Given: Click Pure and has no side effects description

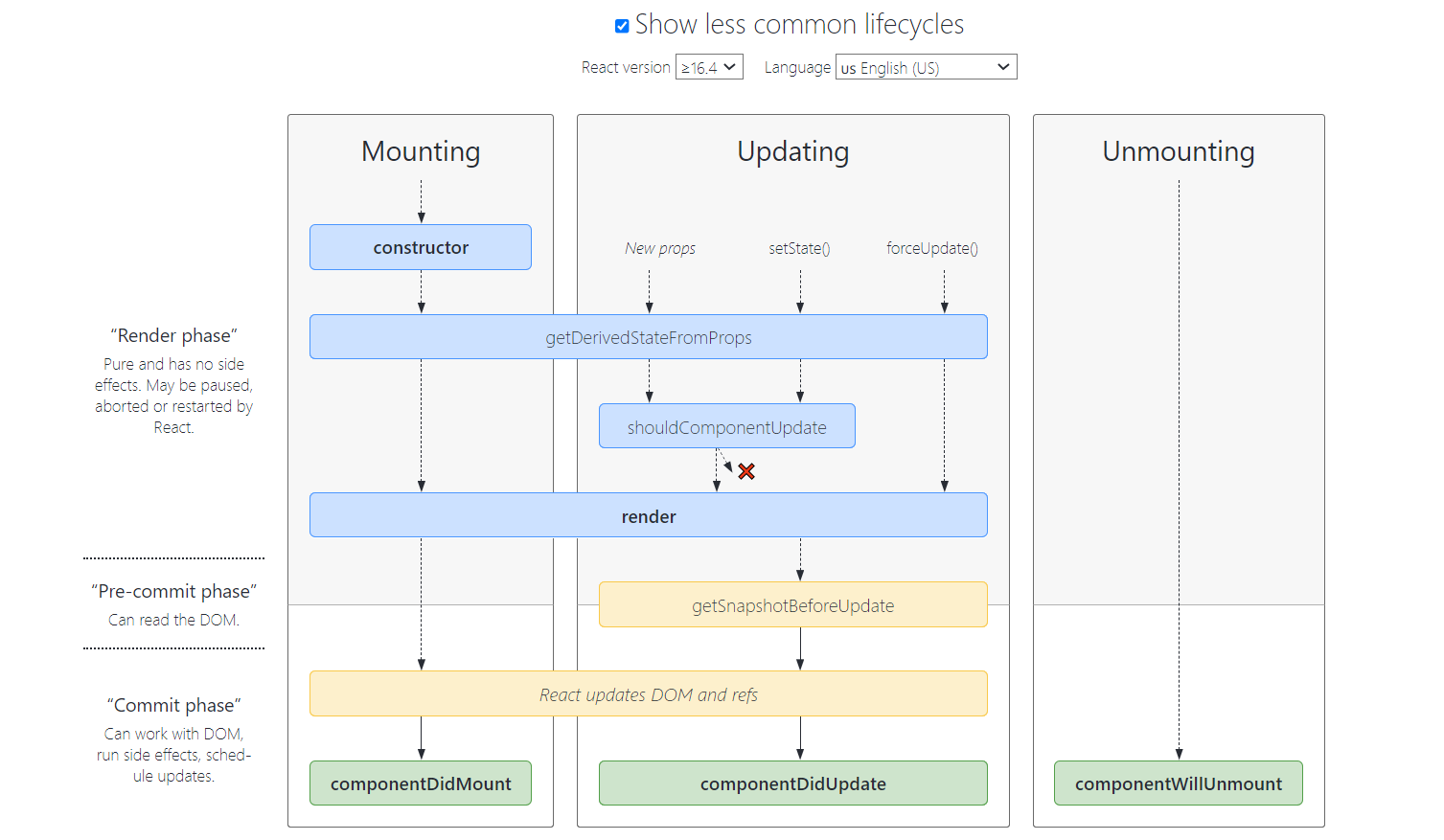Looking at the screenshot, I should coord(173,396).
